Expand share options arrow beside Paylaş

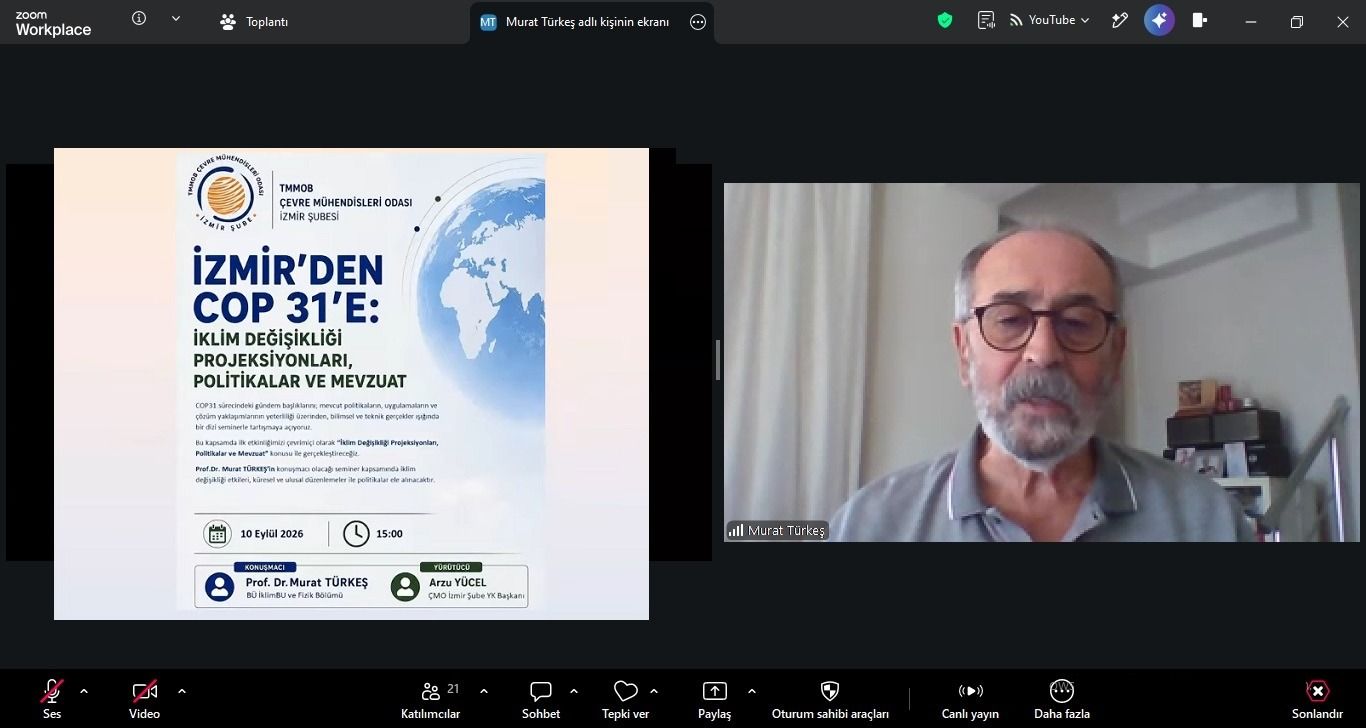click(x=751, y=691)
